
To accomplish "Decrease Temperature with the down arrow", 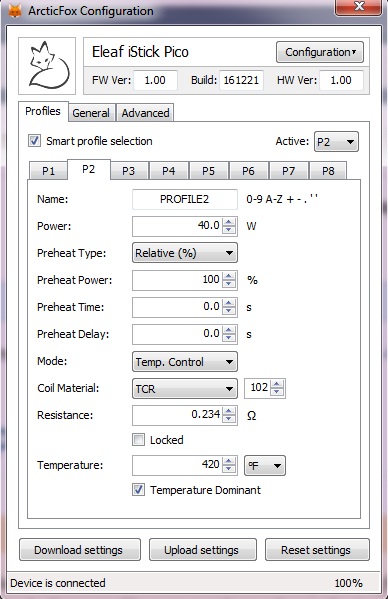I will click(229, 469).
